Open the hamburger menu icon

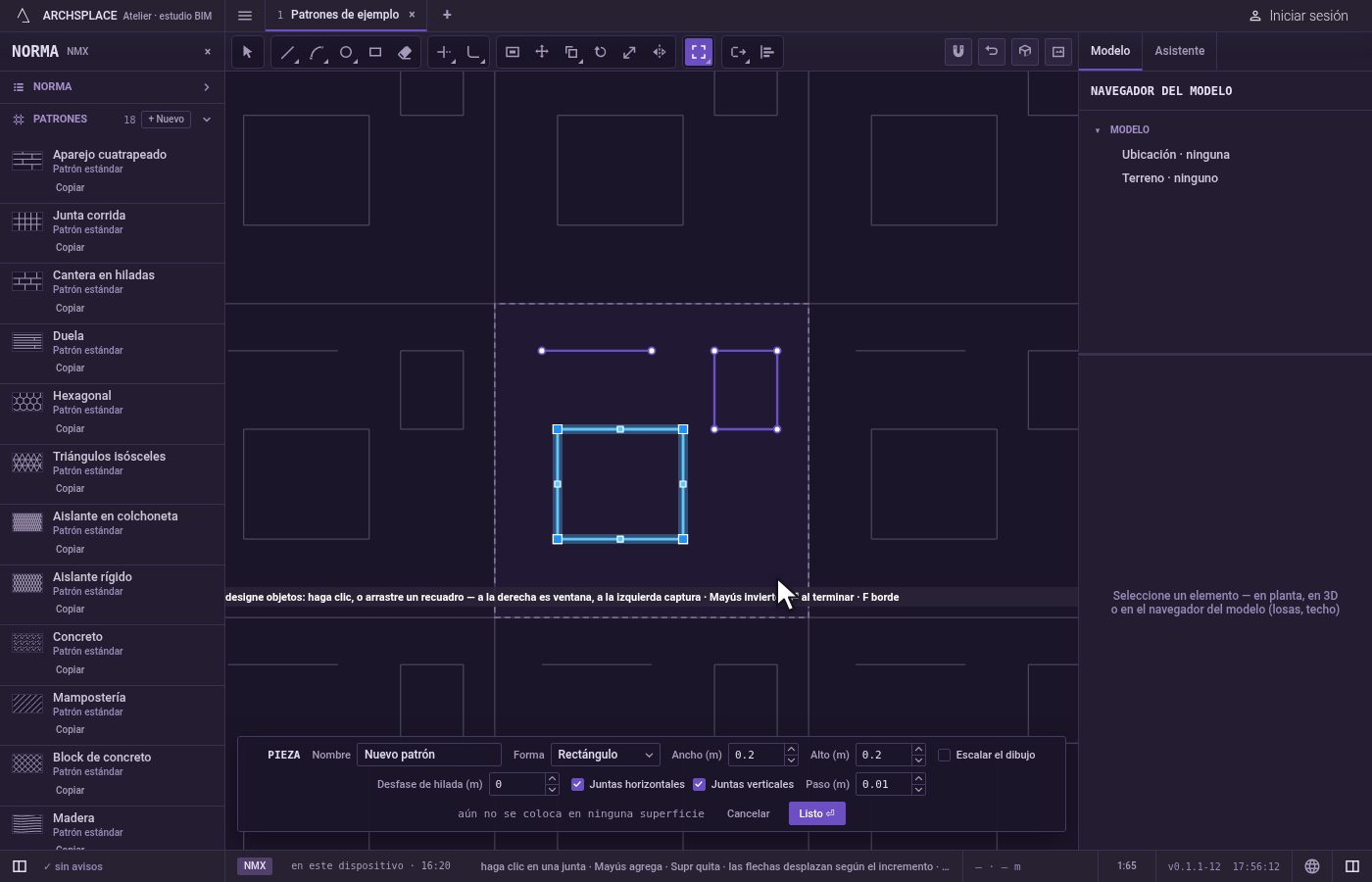245,15
